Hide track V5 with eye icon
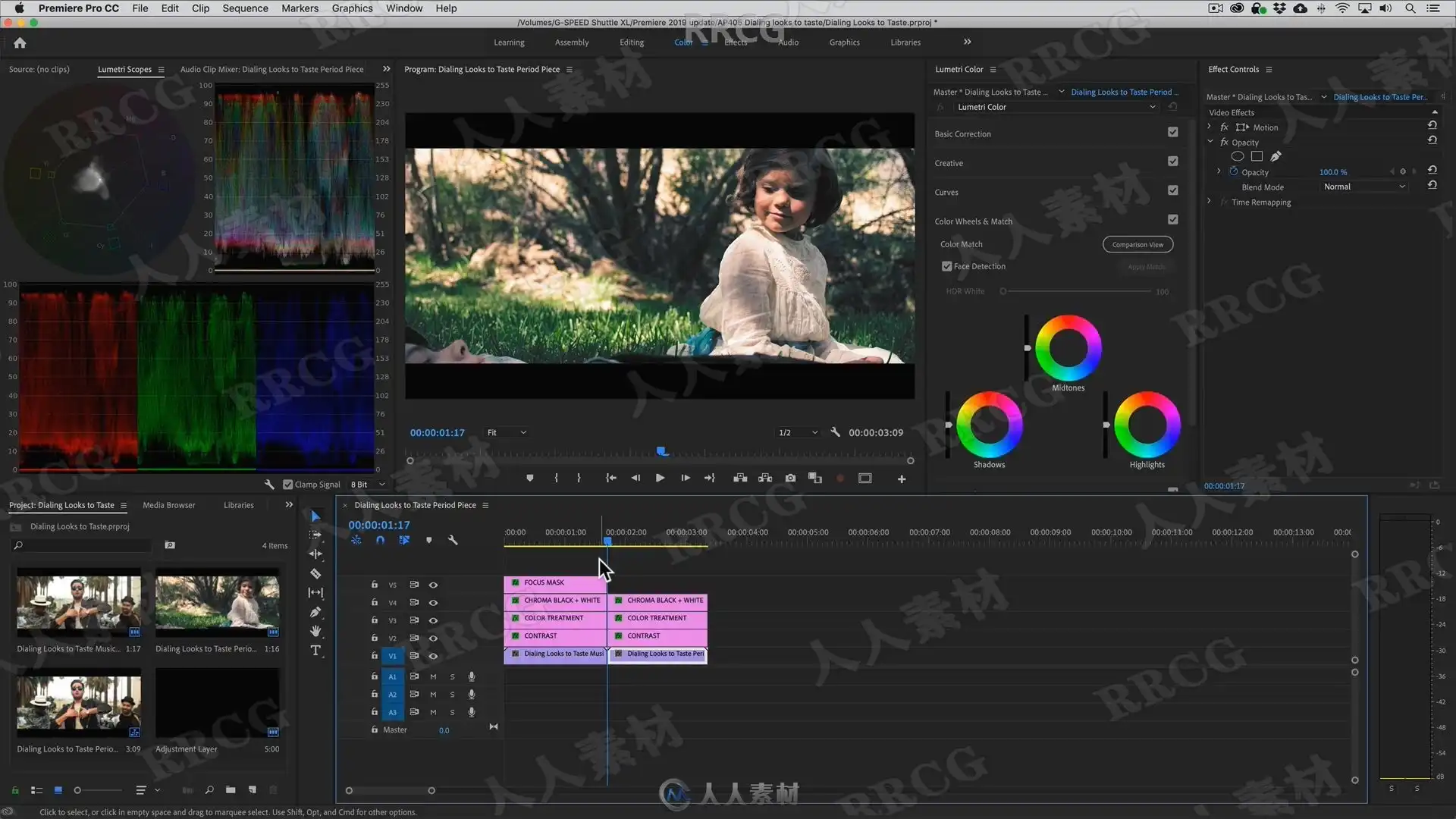Image resolution: width=1456 pixels, height=819 pixels. [x=433, y=585]
